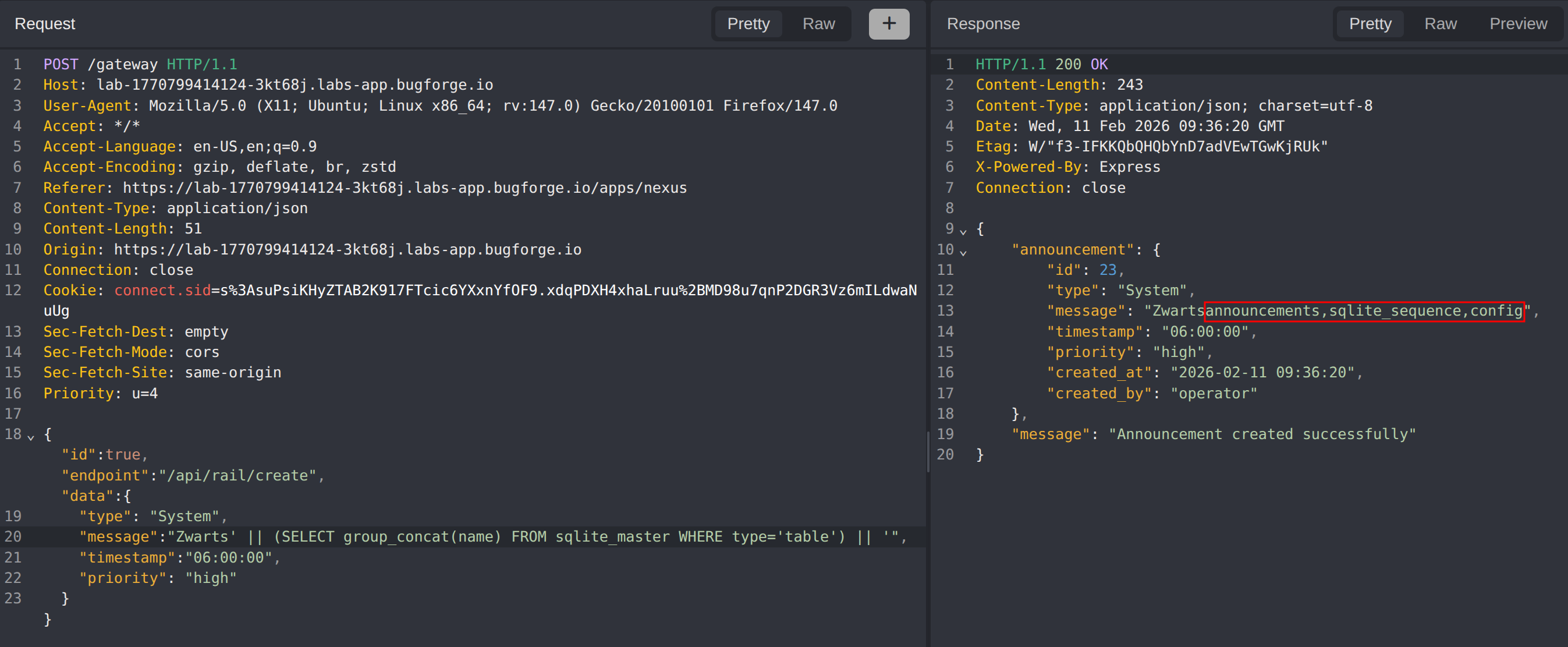Click the SQL injection message line

point(475,537)
